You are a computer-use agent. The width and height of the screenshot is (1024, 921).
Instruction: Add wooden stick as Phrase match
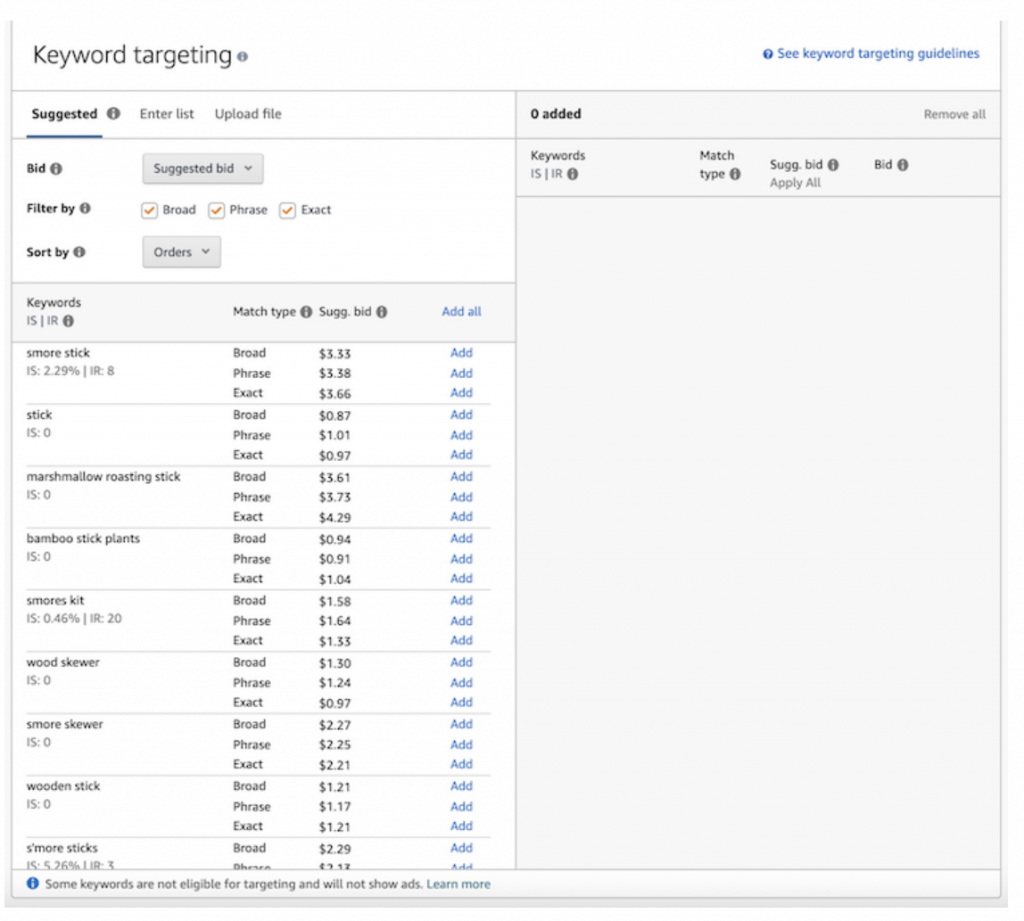(461, 807)
